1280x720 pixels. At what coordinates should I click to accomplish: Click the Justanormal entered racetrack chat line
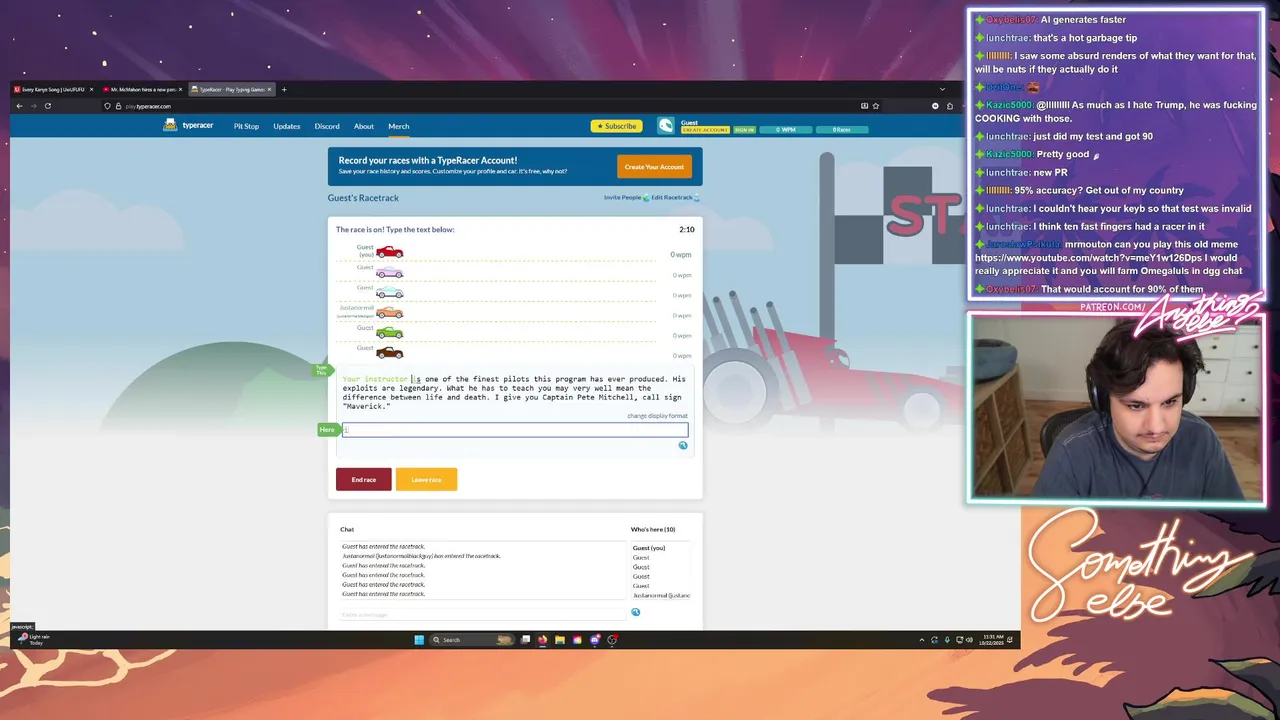421,556
